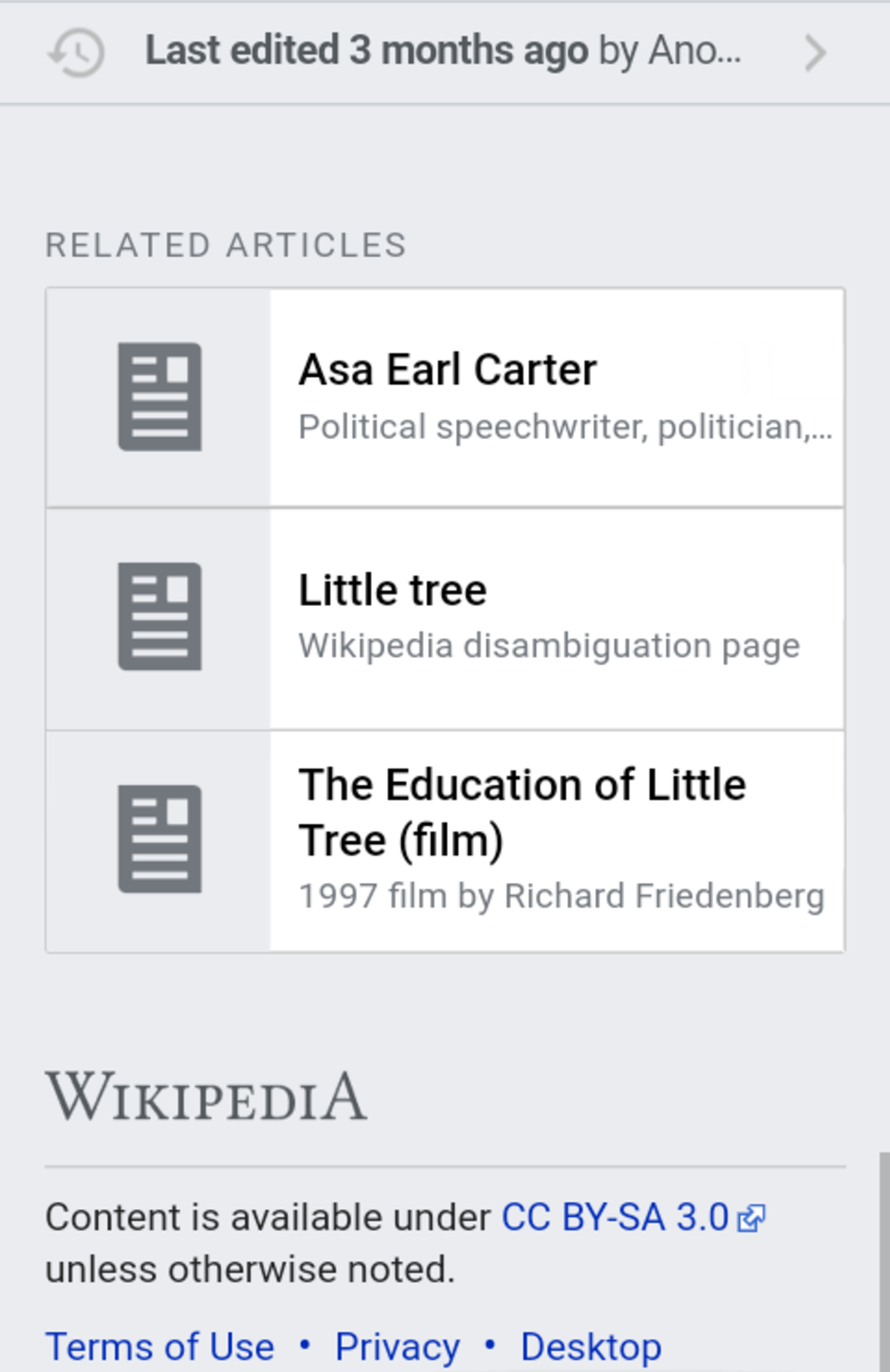Open the last edited chevron arrow
Viewport: 890px width, 1372px height.
click(815, 53)
